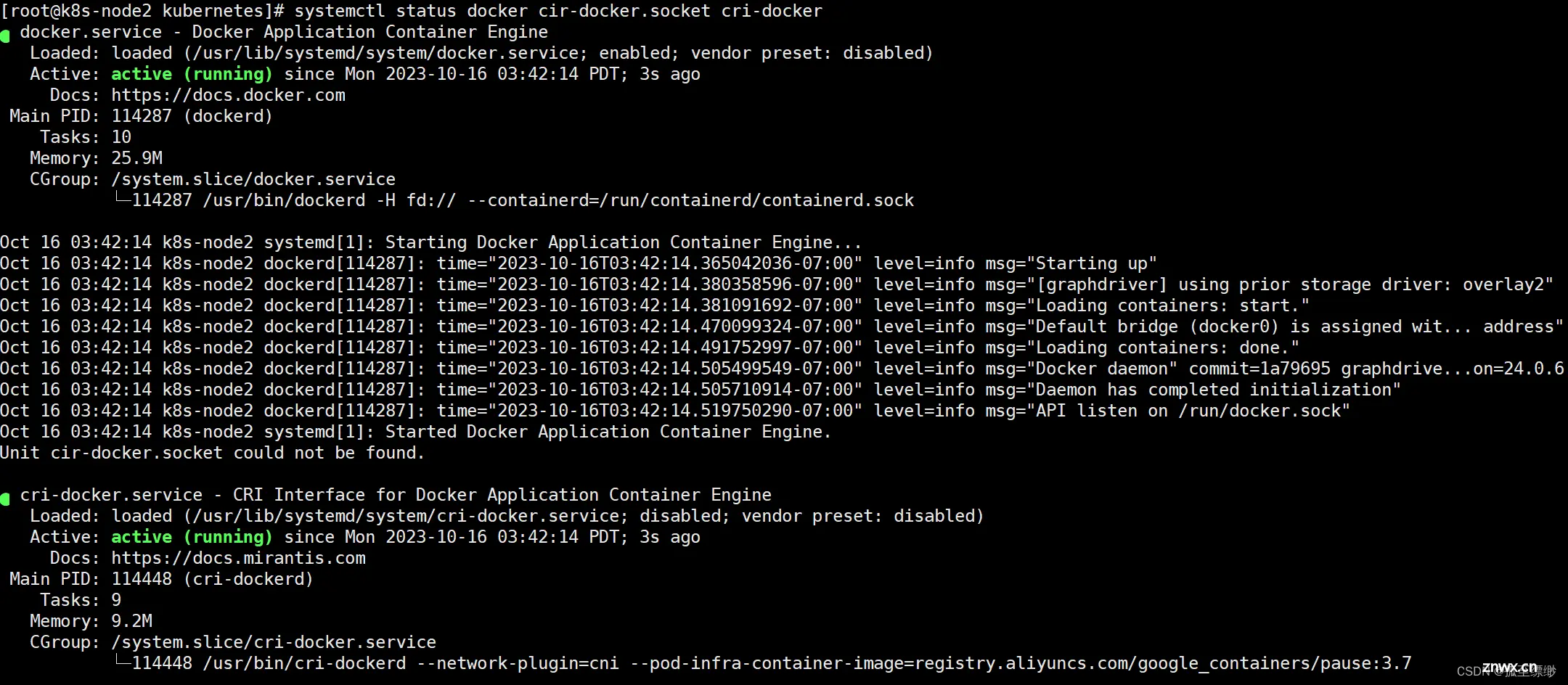Click the 'Tasks: 10' line
Image resolution: width=1568 pixels, height=685 pixels.
86,137
